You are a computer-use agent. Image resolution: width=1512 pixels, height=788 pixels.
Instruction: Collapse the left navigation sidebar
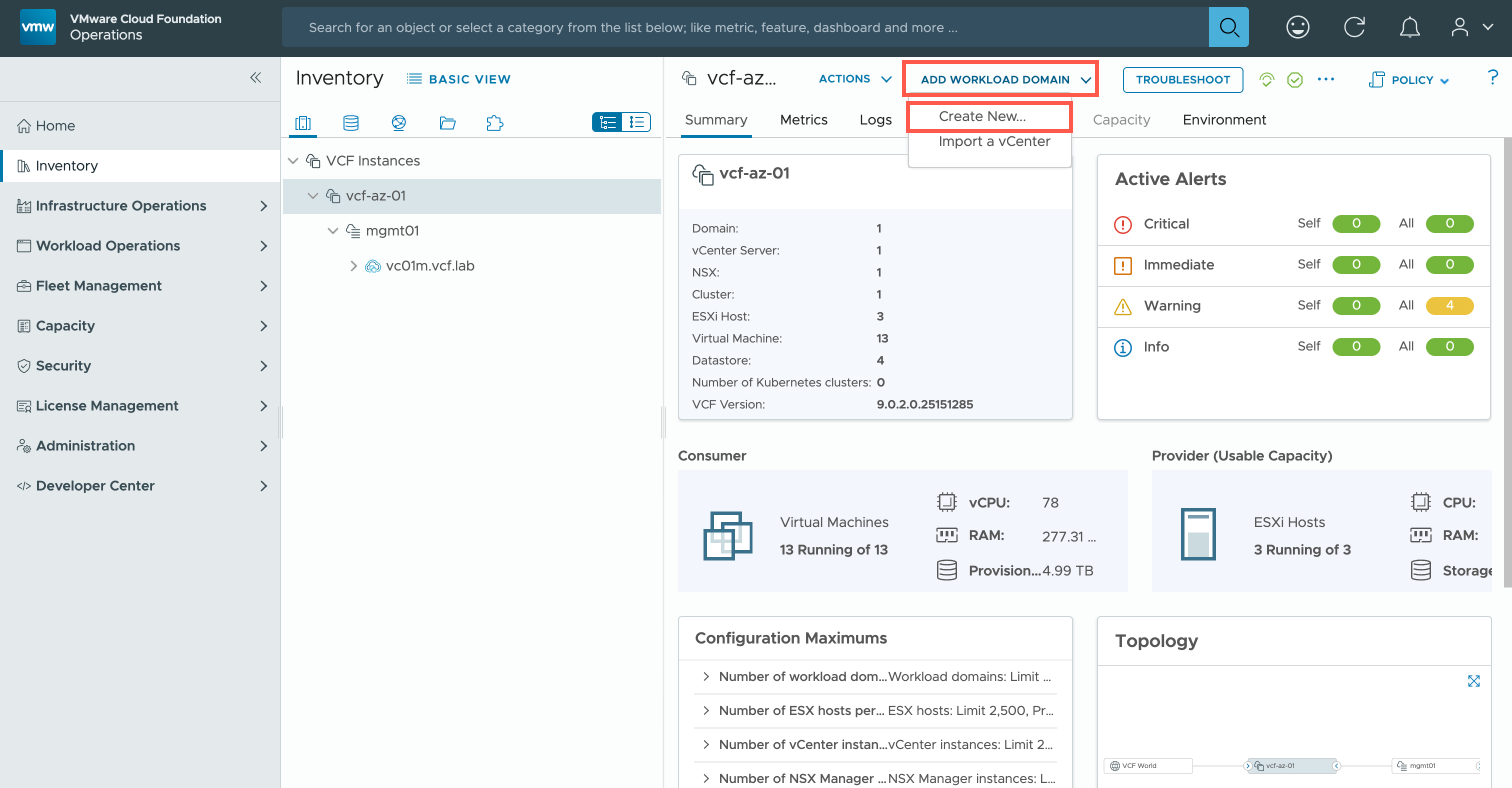click(x=255, y=77)
